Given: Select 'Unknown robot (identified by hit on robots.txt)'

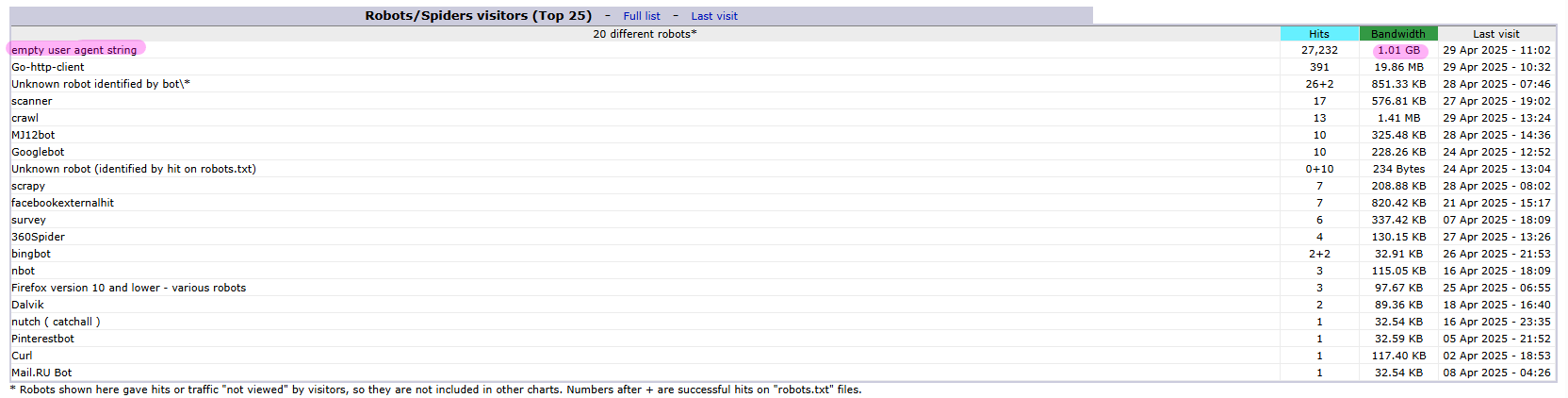Looking at the screenshot, I should tap(134, 169).
